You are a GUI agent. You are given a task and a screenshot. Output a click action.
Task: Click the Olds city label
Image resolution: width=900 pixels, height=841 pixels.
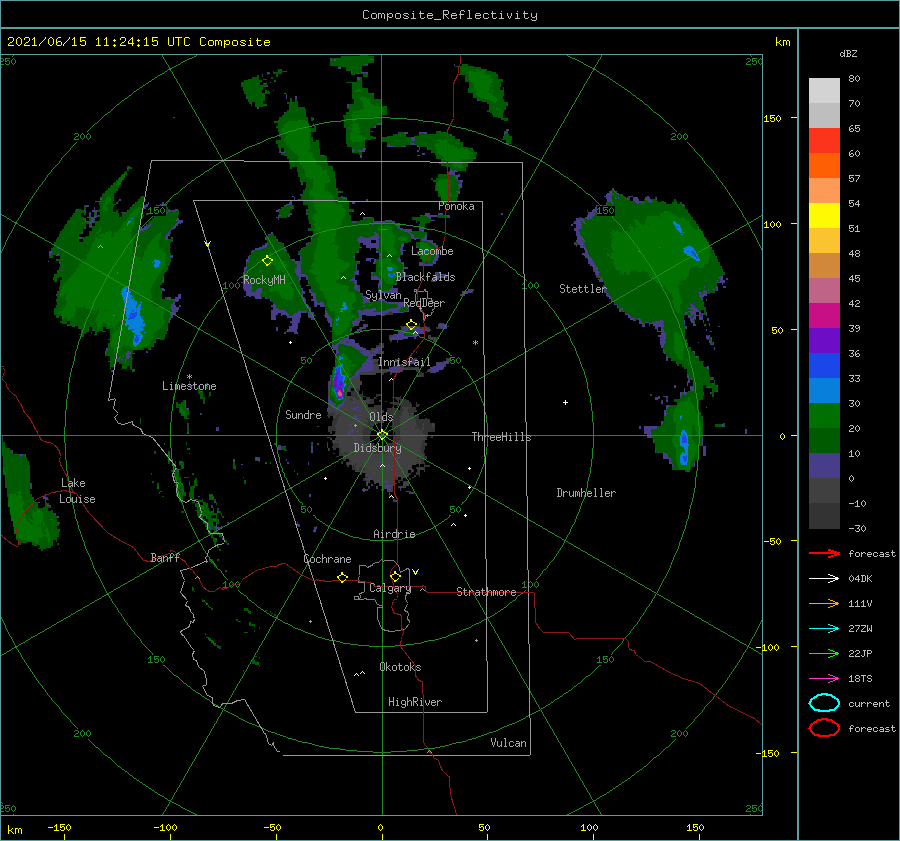(381, 417)
